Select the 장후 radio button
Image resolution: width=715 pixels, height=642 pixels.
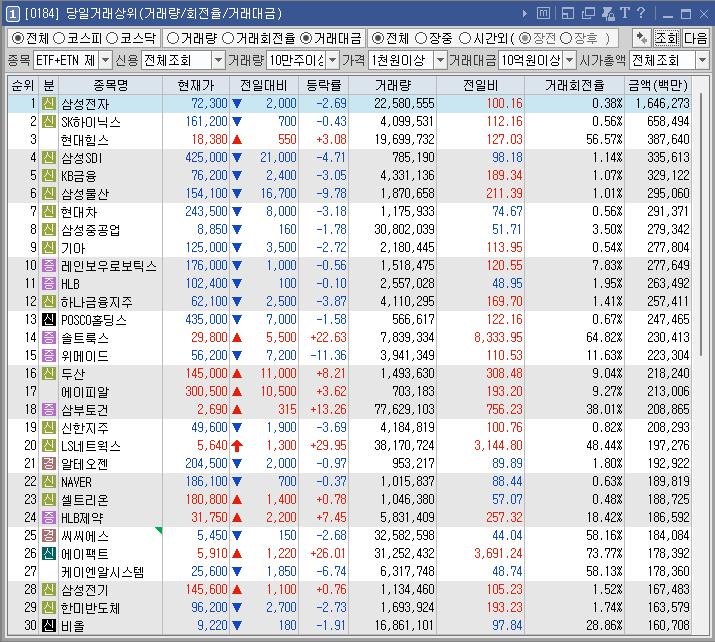566,38
